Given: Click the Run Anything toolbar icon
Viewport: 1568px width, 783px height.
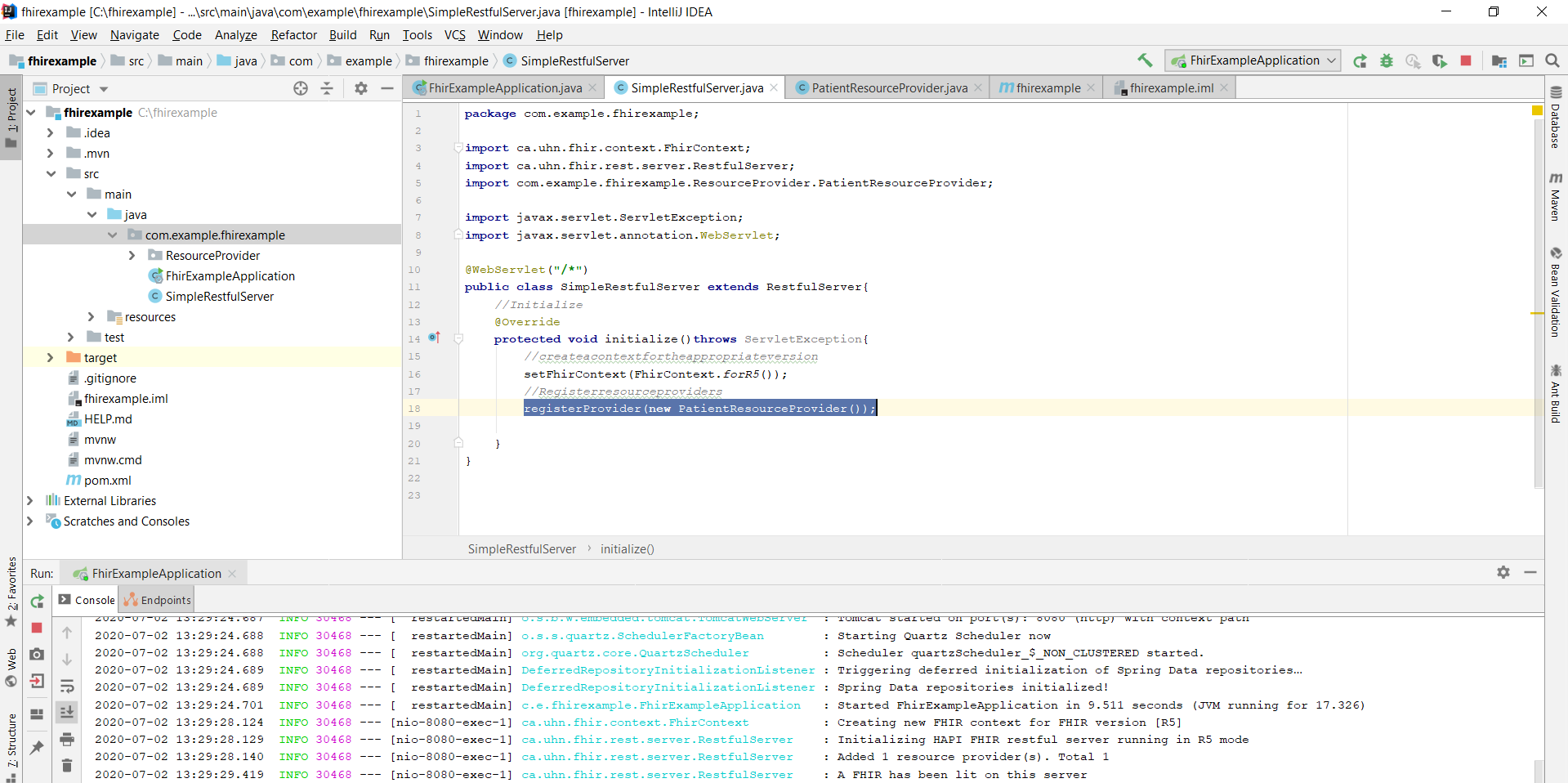Looking at the screenshot, I should point(1526,60).
